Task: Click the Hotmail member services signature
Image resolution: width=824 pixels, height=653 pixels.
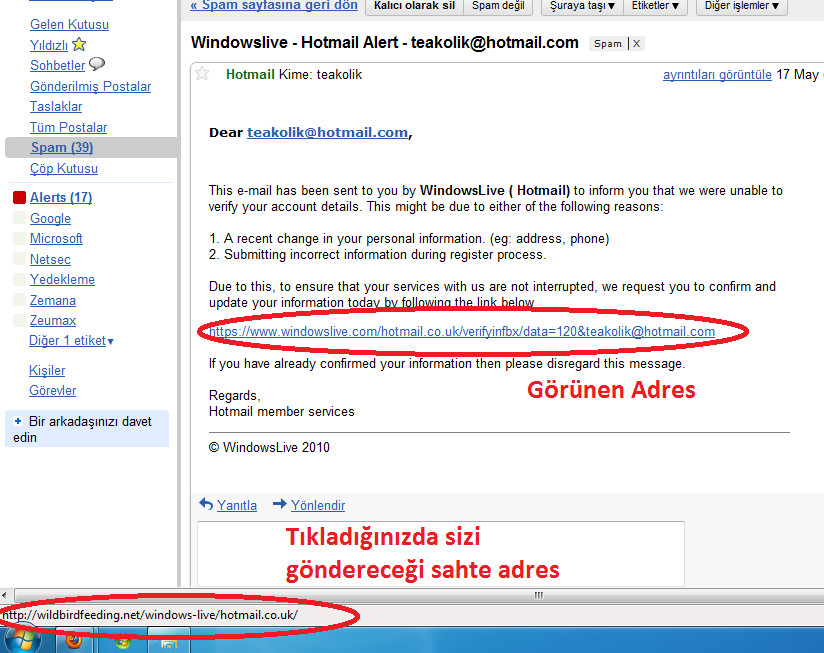Action: (x=282, y=411)
